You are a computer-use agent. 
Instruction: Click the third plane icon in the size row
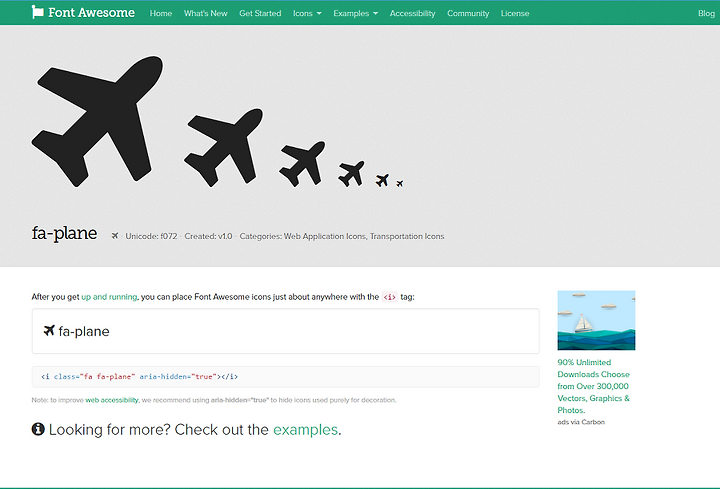(302, 164)
